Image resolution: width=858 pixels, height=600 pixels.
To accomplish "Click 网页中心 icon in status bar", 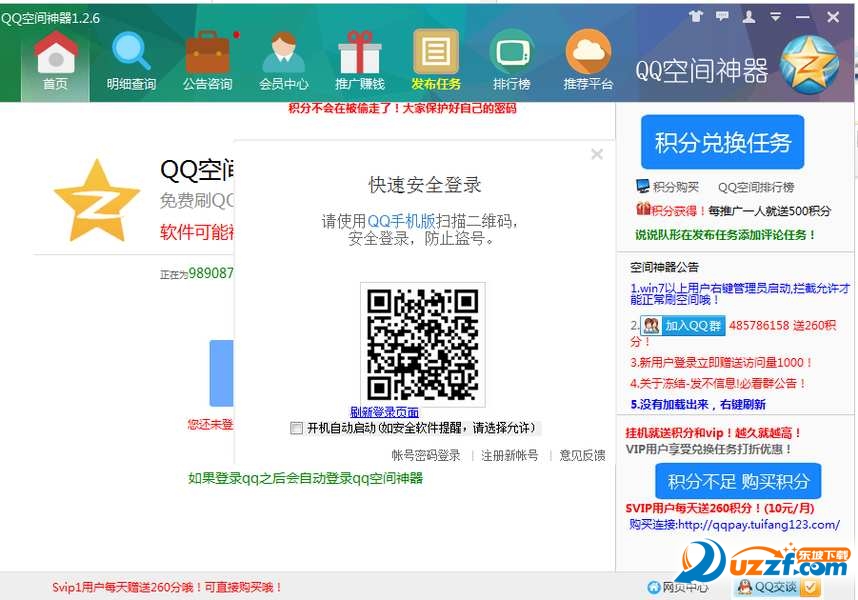I will coord(653,587).
